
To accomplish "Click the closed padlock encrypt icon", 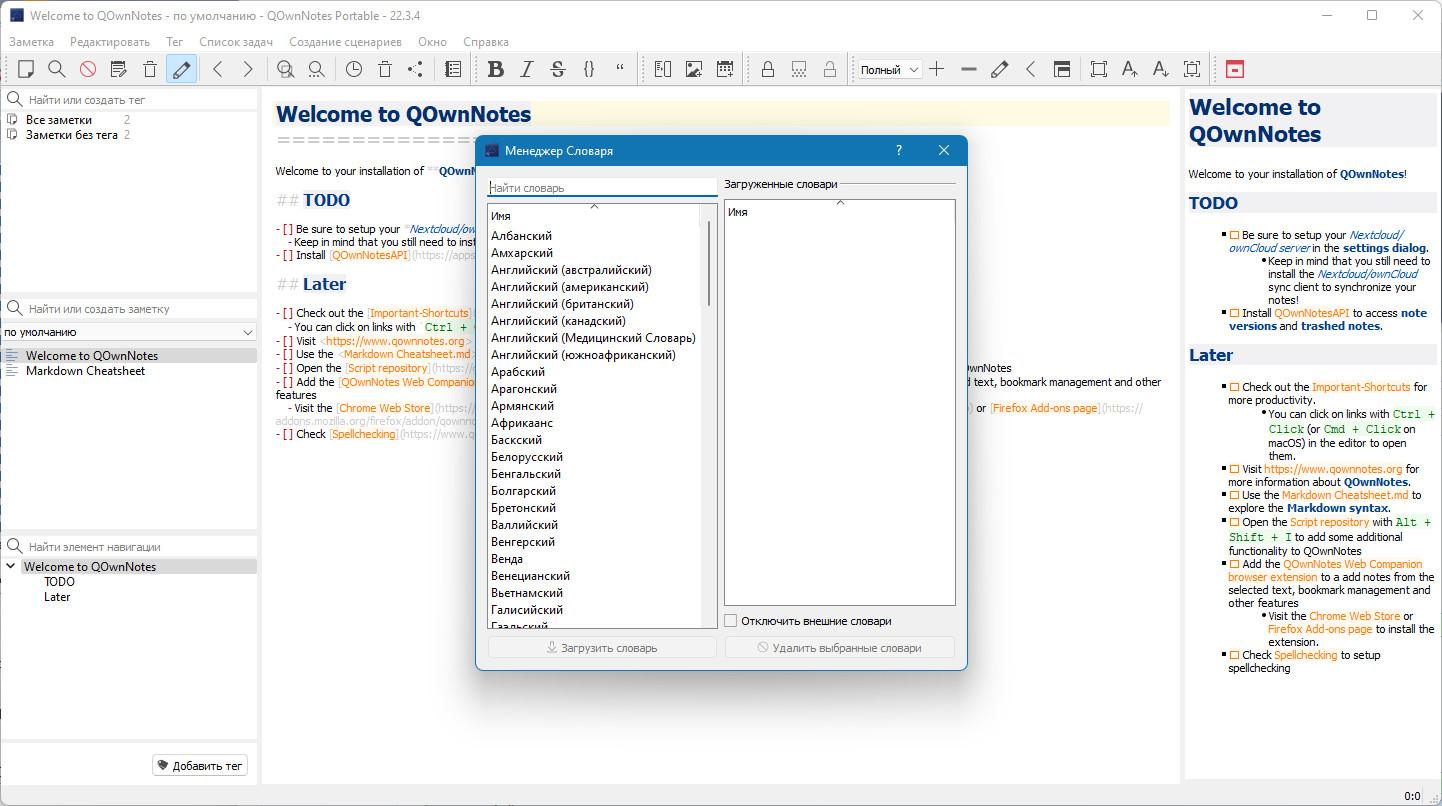I will pyautogui.click(x=767, y=69).
